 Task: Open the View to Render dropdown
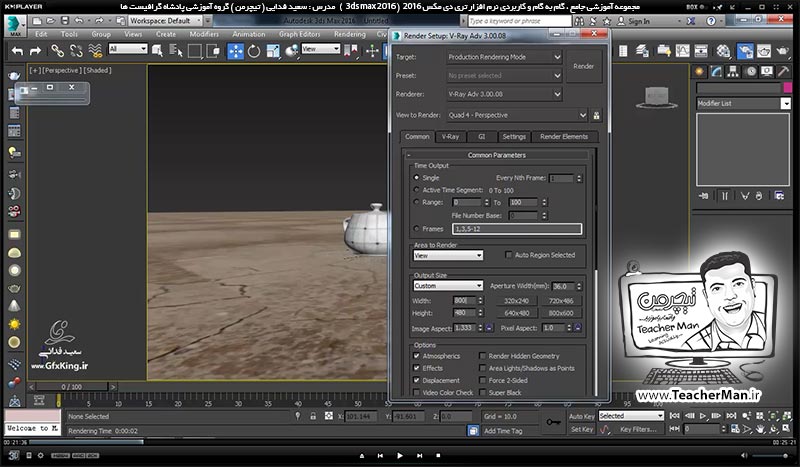coord(517,115)
